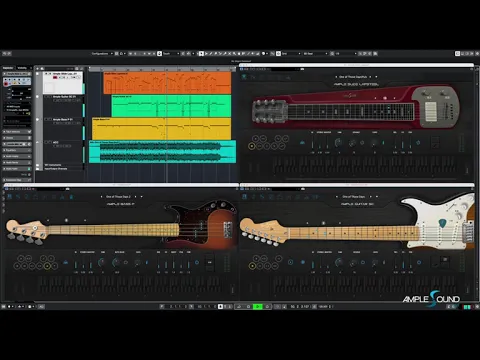Select the yellow-highlighted articulation in Lap Steel plugin
Screen dimensions: 480x360
[x=252, y=146]
